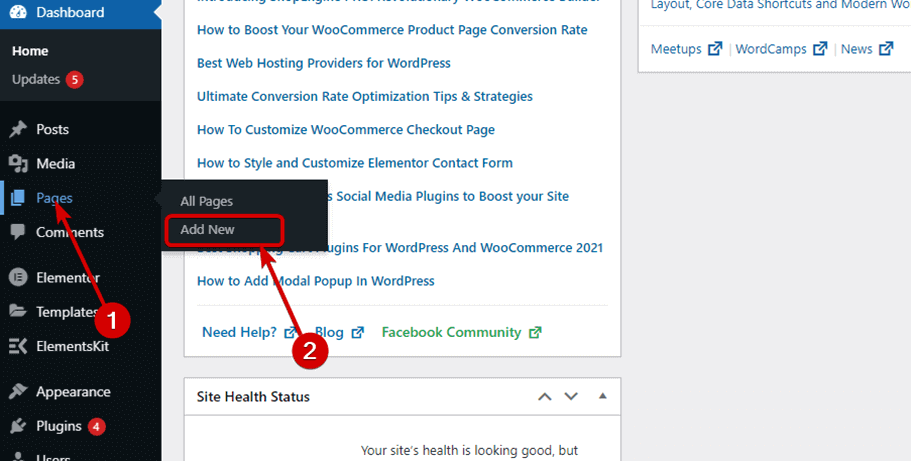Open the Updates submenu item

(x=36, y=79)
